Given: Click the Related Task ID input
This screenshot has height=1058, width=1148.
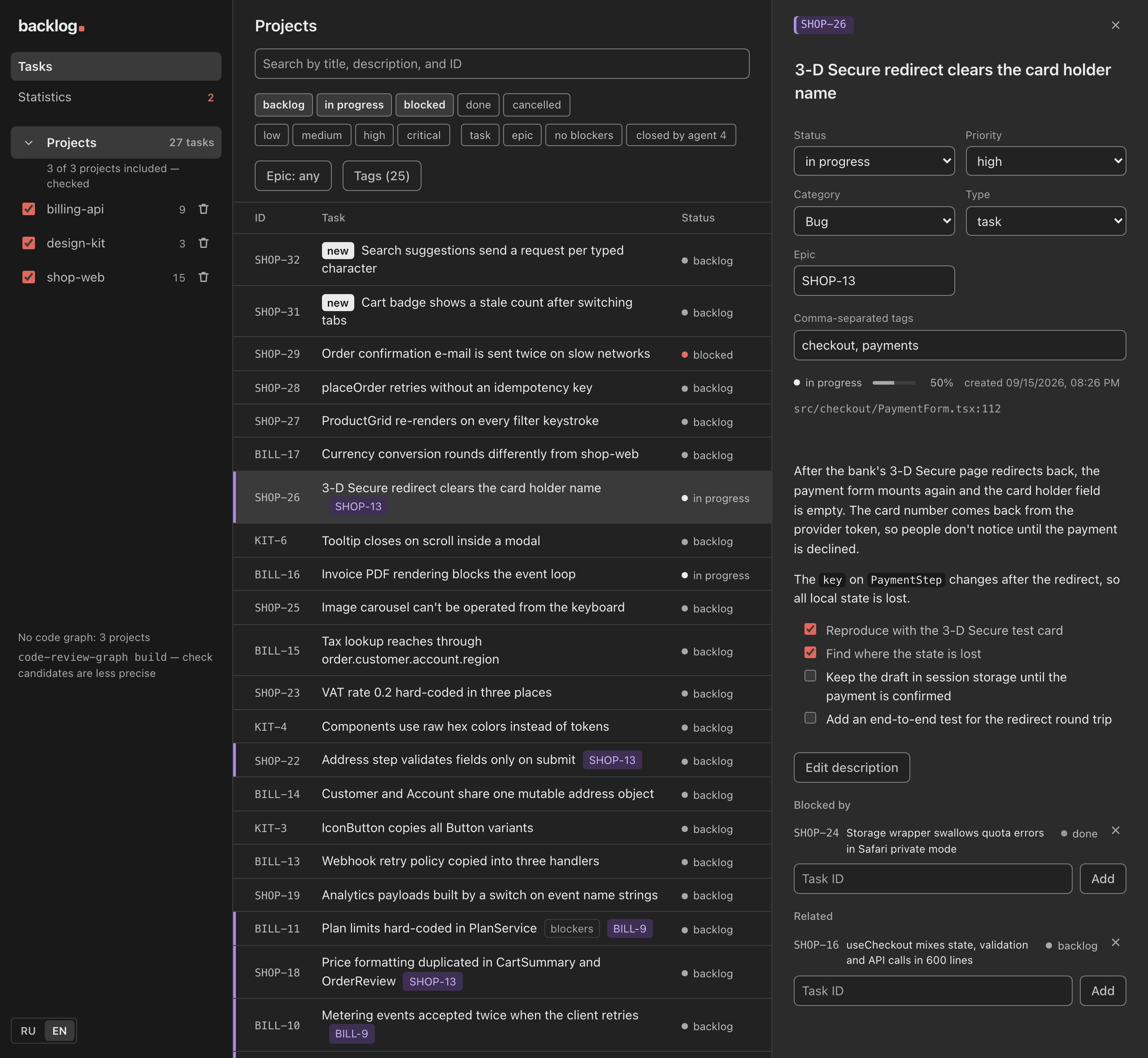Looking at the screenshot, I should click(x=933, y=990).
